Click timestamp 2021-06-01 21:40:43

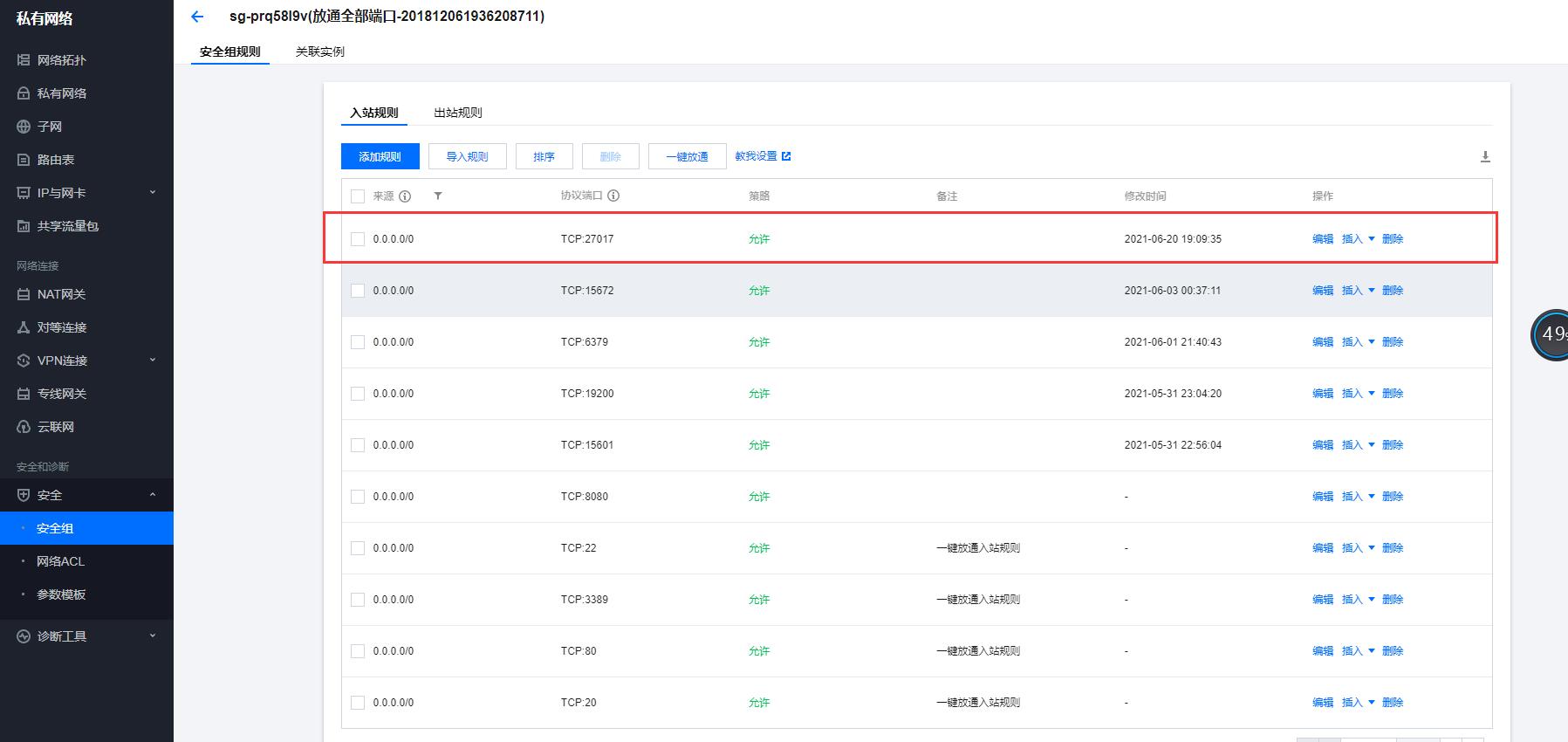[1173, 342]
